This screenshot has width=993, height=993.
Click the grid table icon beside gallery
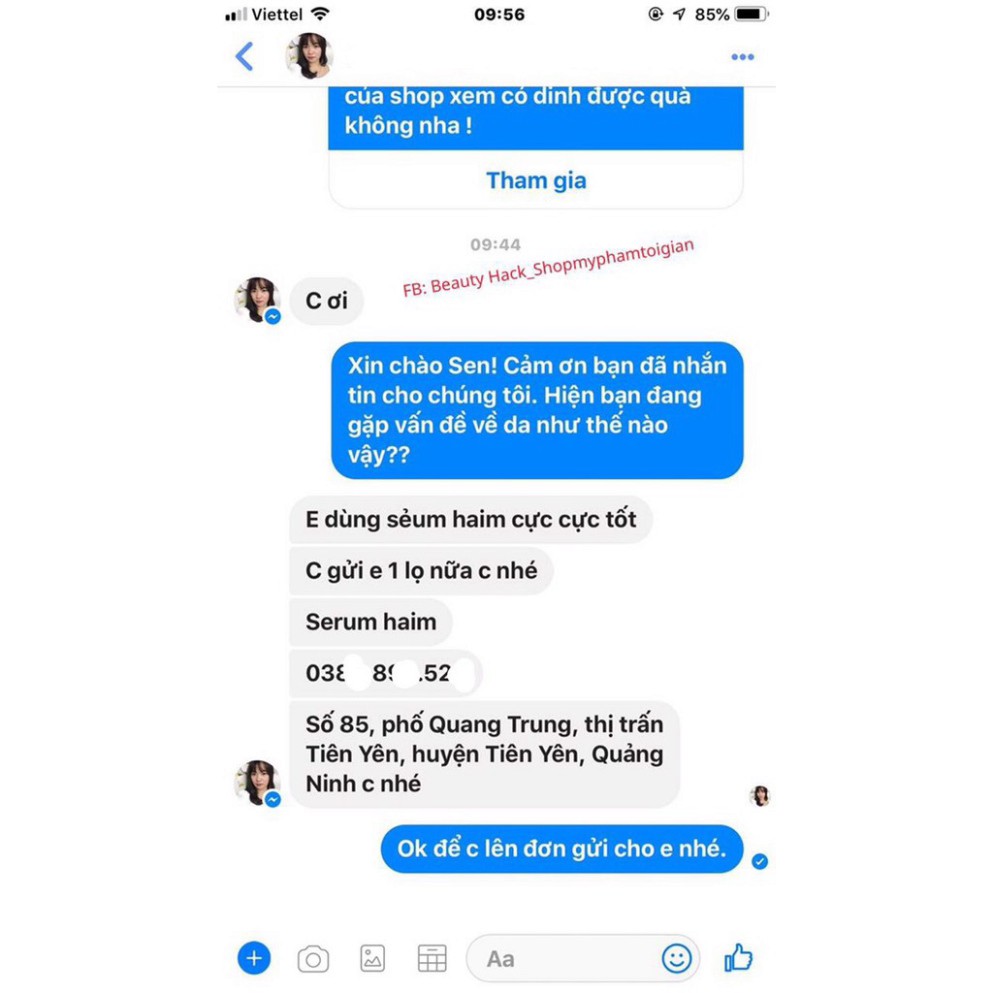click(x=432, y=958)
